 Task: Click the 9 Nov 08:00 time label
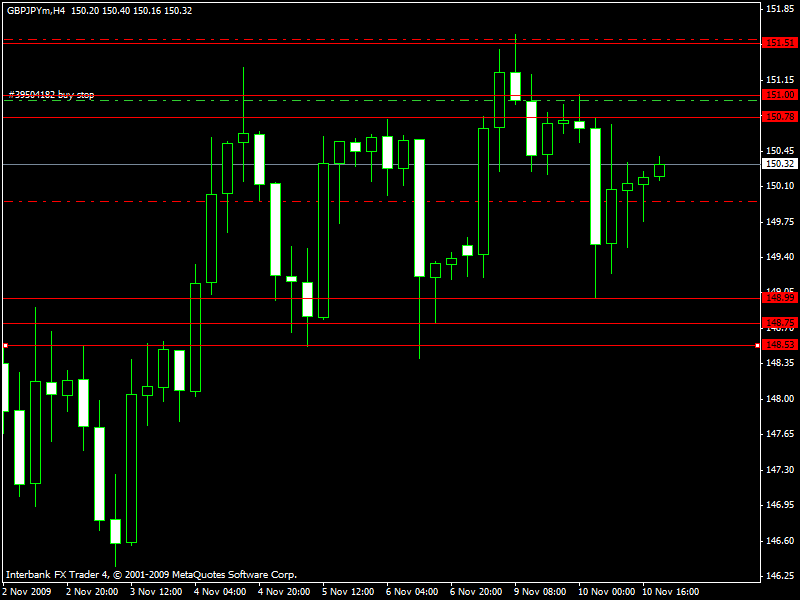point(541,591)
